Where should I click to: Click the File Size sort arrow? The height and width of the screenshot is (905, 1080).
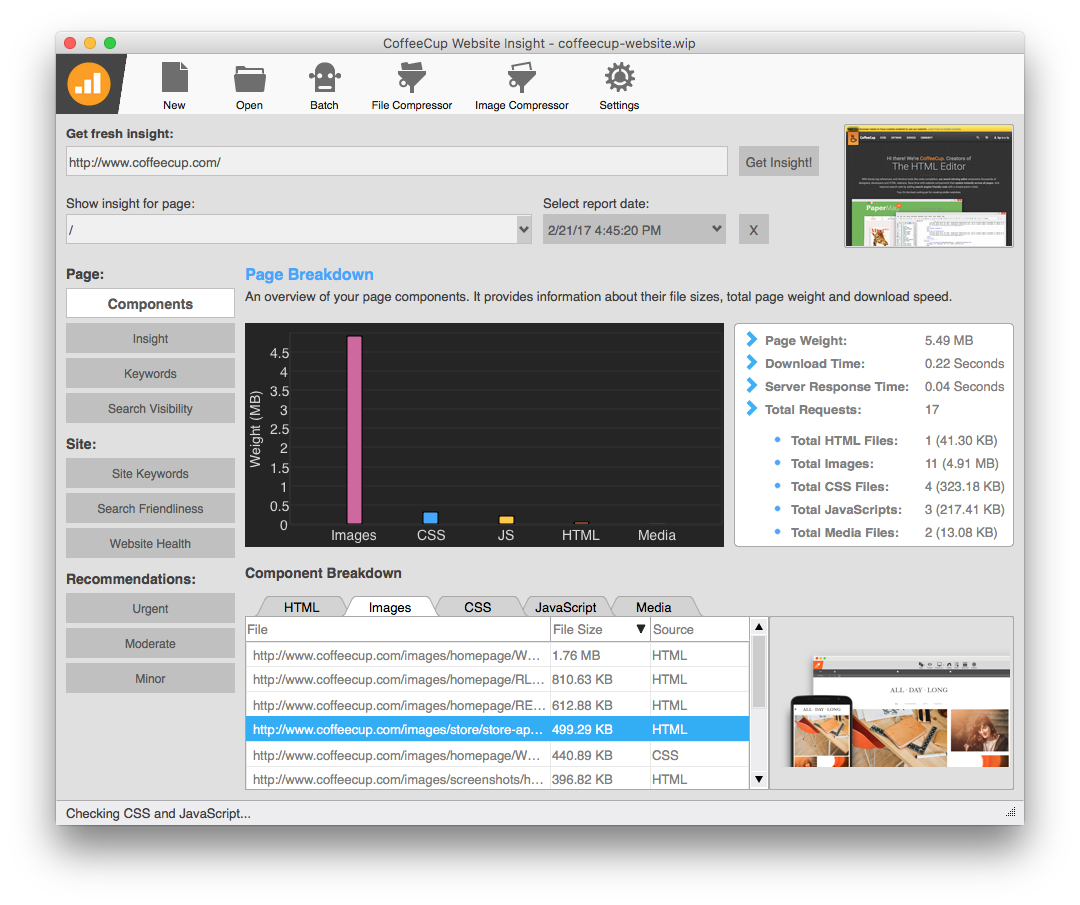pos(641,629)
